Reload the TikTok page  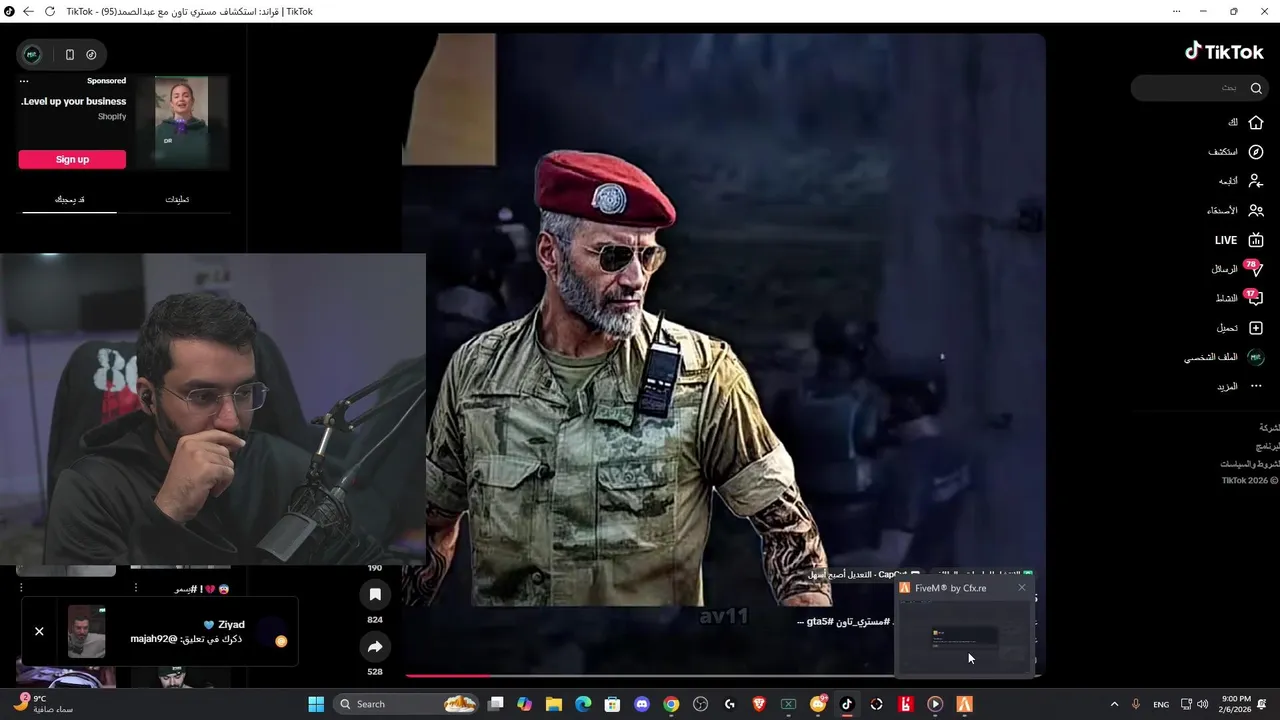[x=50, y=12]
